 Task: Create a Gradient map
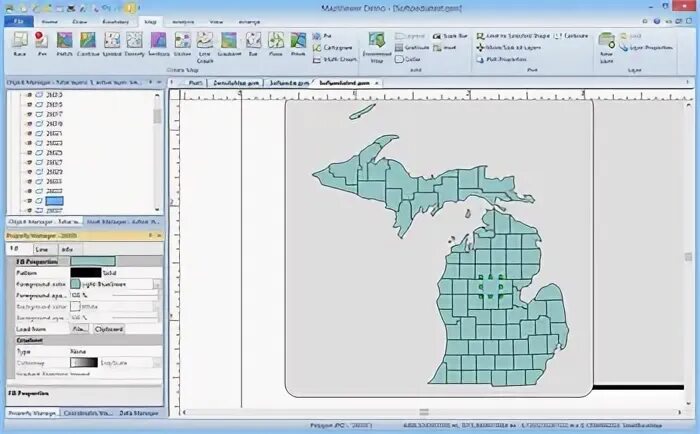tap(229, 44)
